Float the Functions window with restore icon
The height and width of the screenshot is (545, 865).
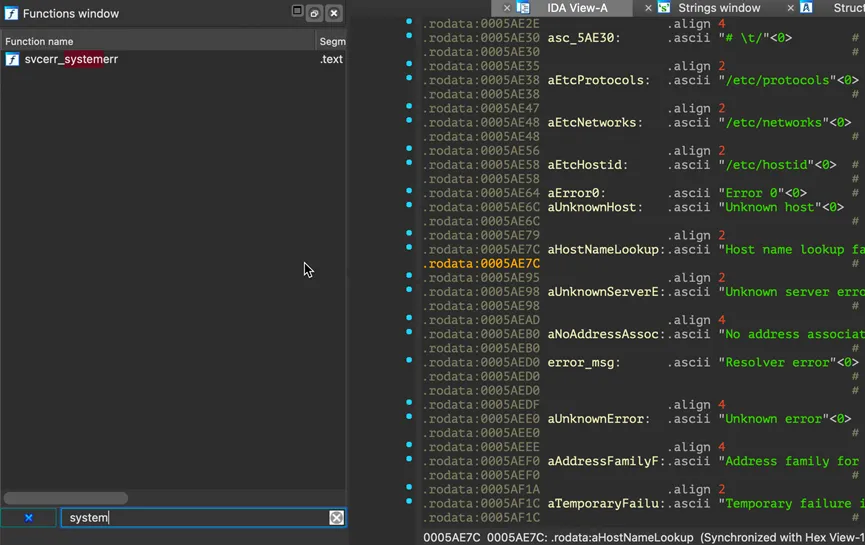[x=314, y=13]
